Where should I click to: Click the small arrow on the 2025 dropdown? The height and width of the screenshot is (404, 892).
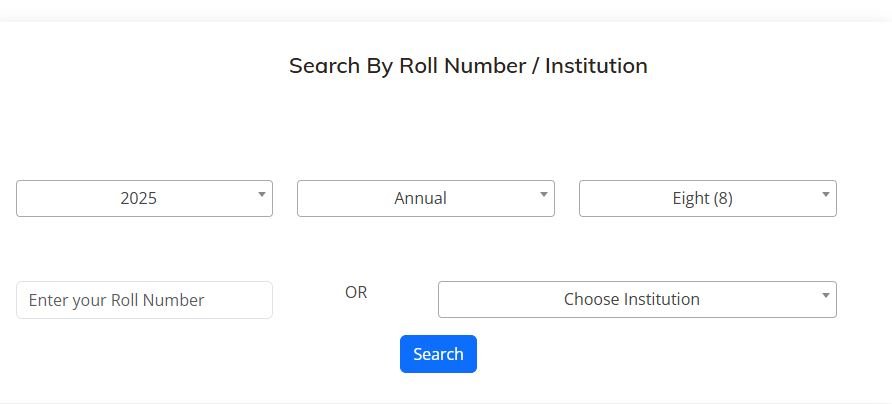coord(261,194)
